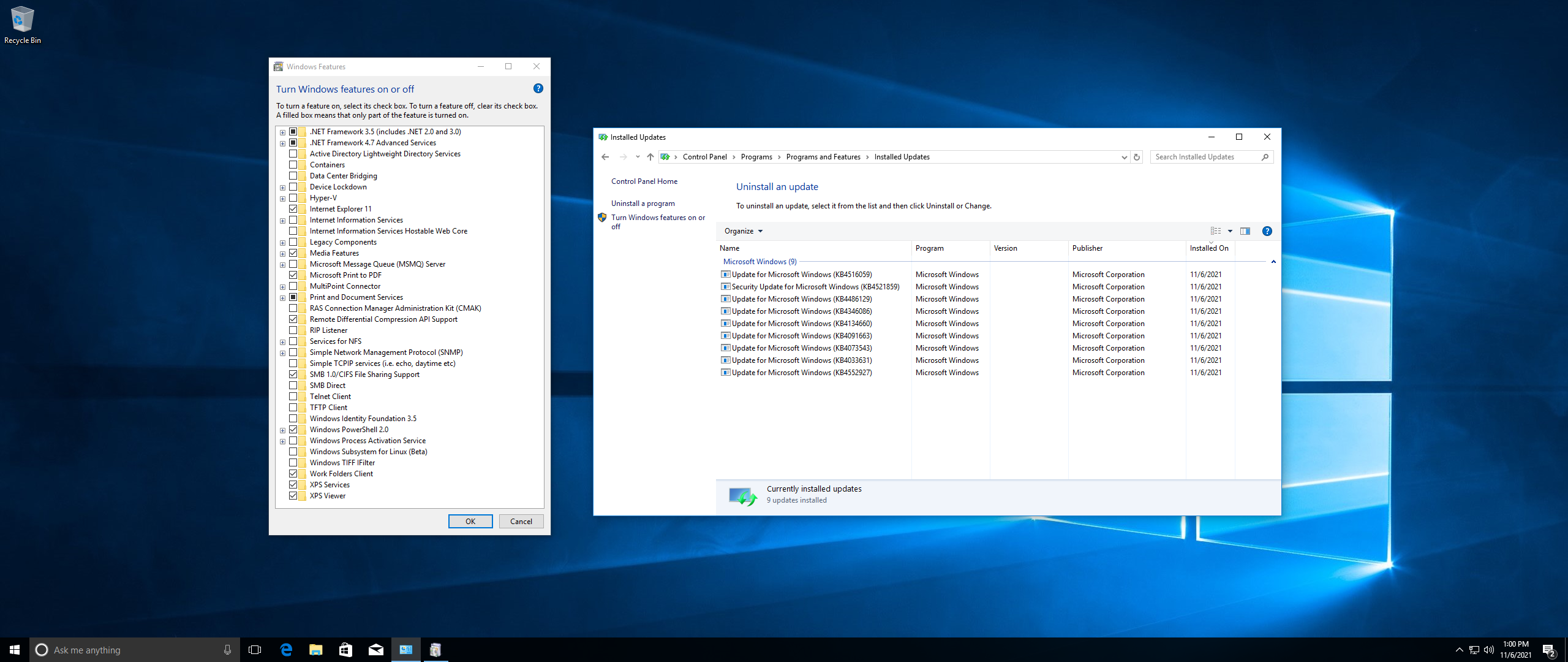Screen dimensions: 1568x662
Task: Select Security Update KB4521859 row icon
Action: point(726,287)
